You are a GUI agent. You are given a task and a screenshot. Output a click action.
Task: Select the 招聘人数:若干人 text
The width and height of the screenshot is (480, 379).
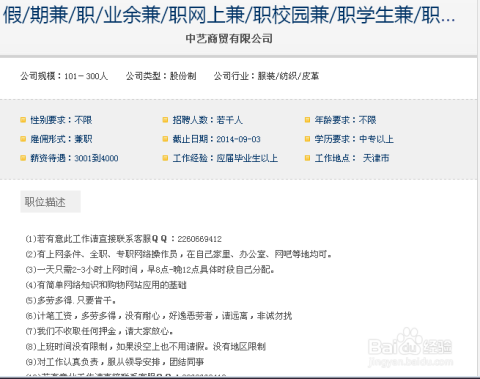point(207,120)
